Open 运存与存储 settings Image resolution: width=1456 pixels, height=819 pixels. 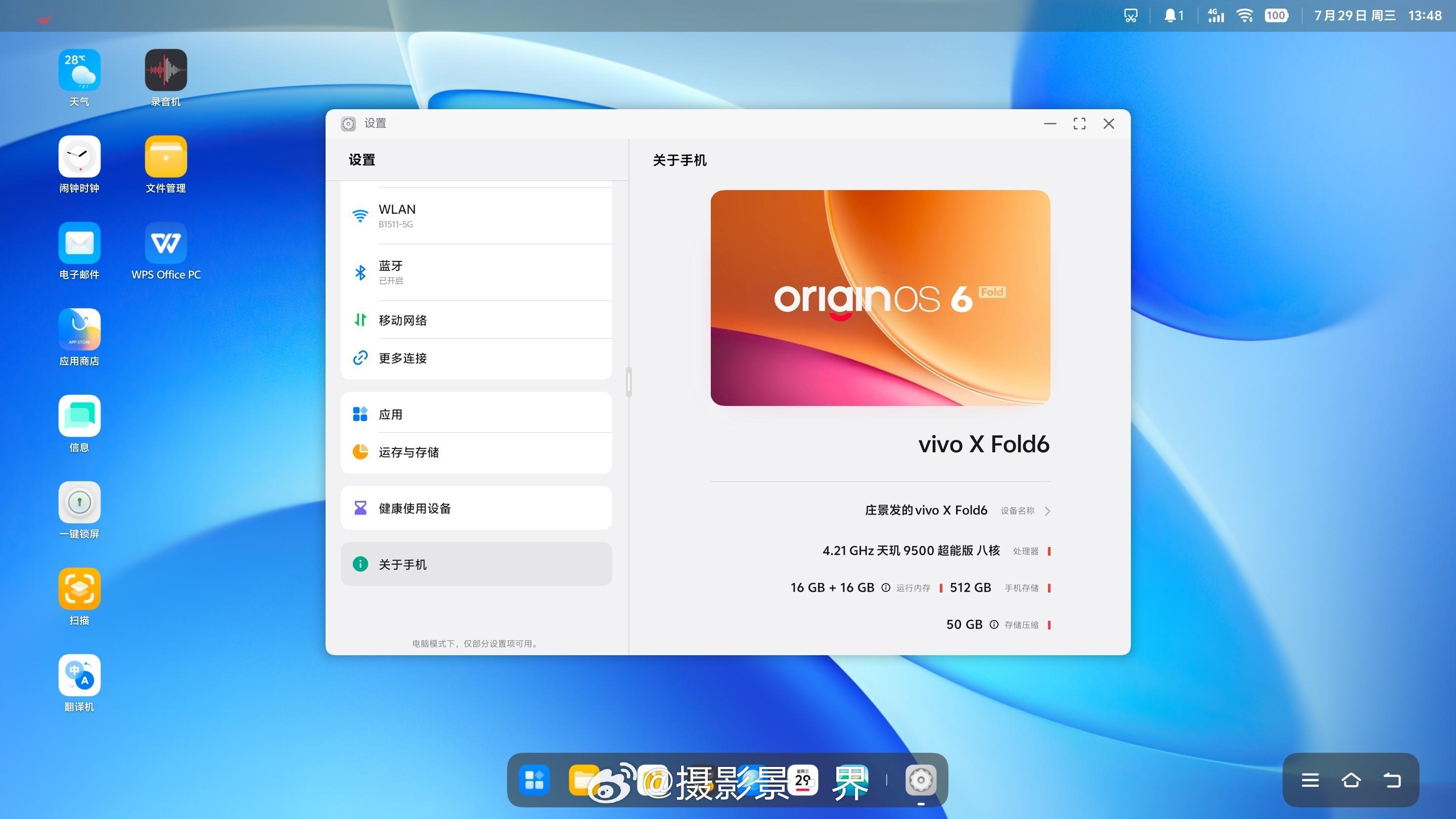(x=476, y=452)
